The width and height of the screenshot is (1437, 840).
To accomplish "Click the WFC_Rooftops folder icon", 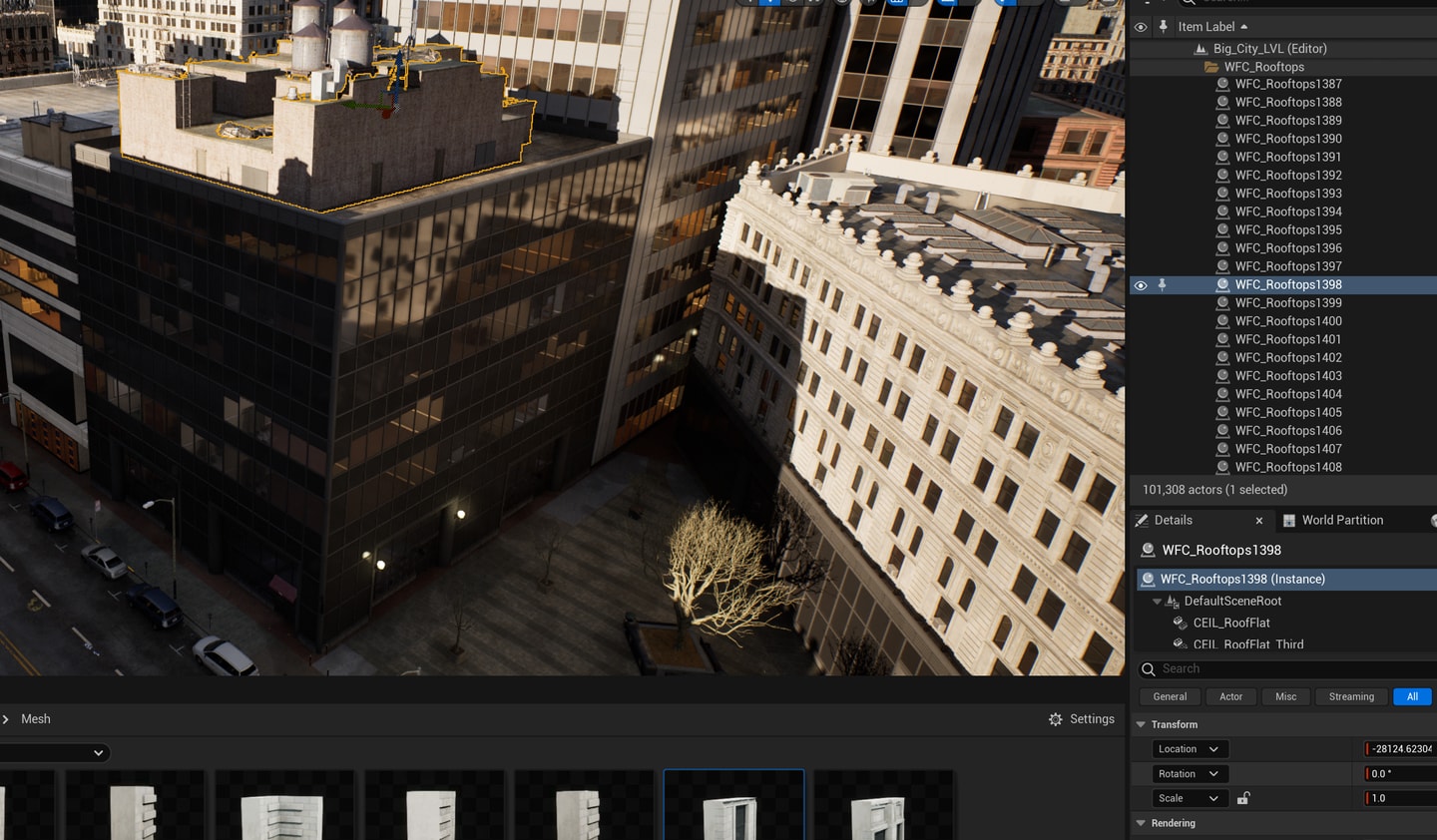I will click(x=1211, y=67).
